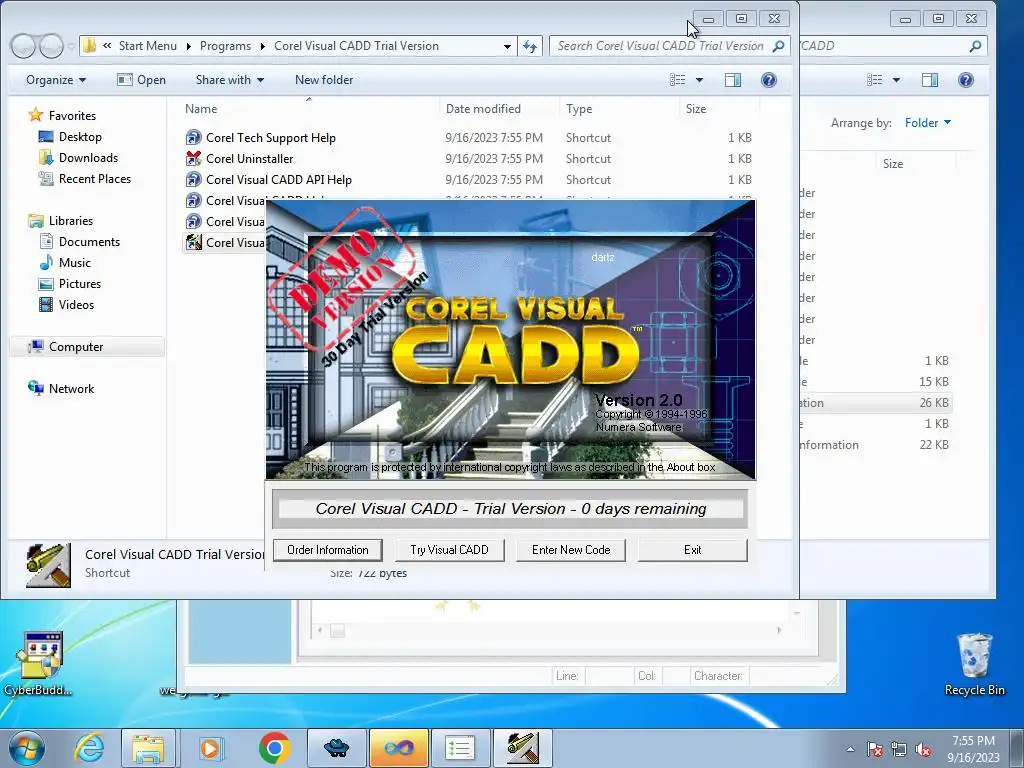Toggle the preview pane icon
This screenshot has height=768, width=1024.
[733, 80]
